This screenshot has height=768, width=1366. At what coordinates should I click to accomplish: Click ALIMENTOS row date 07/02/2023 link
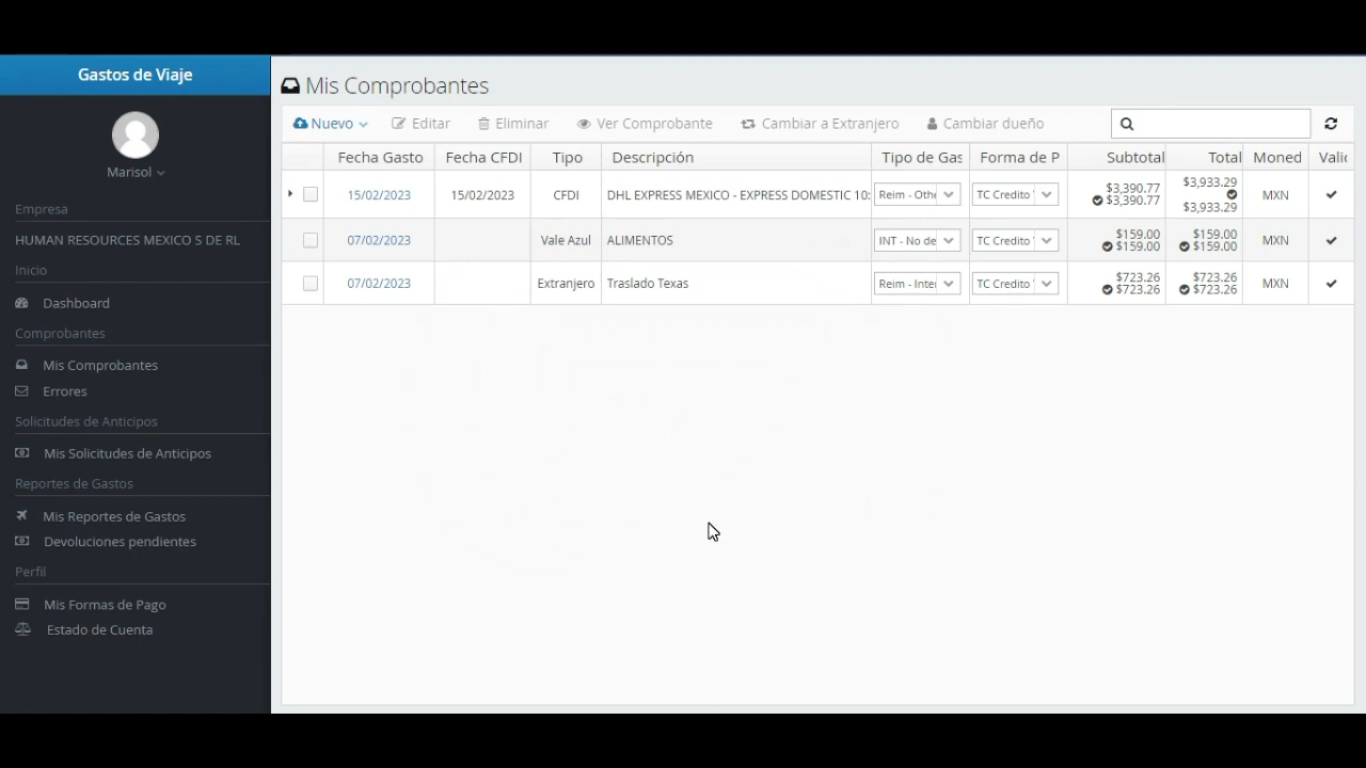coord(379,240)
